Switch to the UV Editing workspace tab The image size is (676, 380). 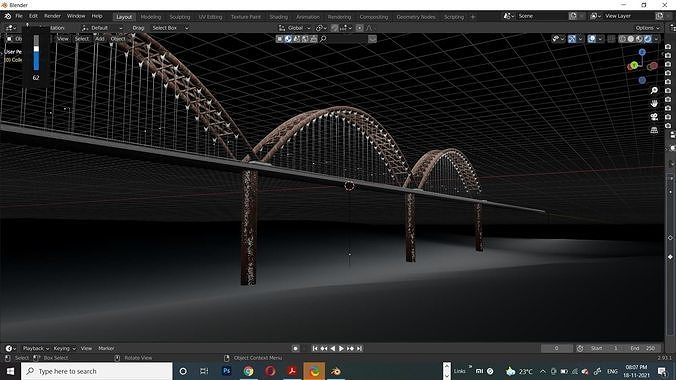(210, 17)
